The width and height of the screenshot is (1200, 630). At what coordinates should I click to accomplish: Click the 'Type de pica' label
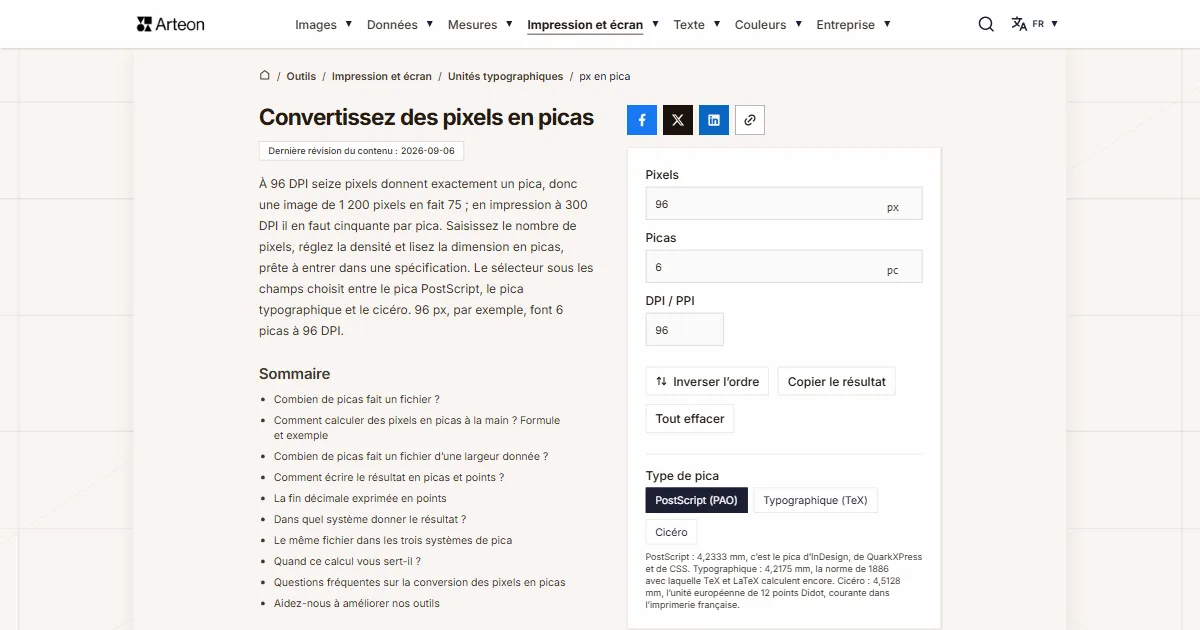click(682, 476)
